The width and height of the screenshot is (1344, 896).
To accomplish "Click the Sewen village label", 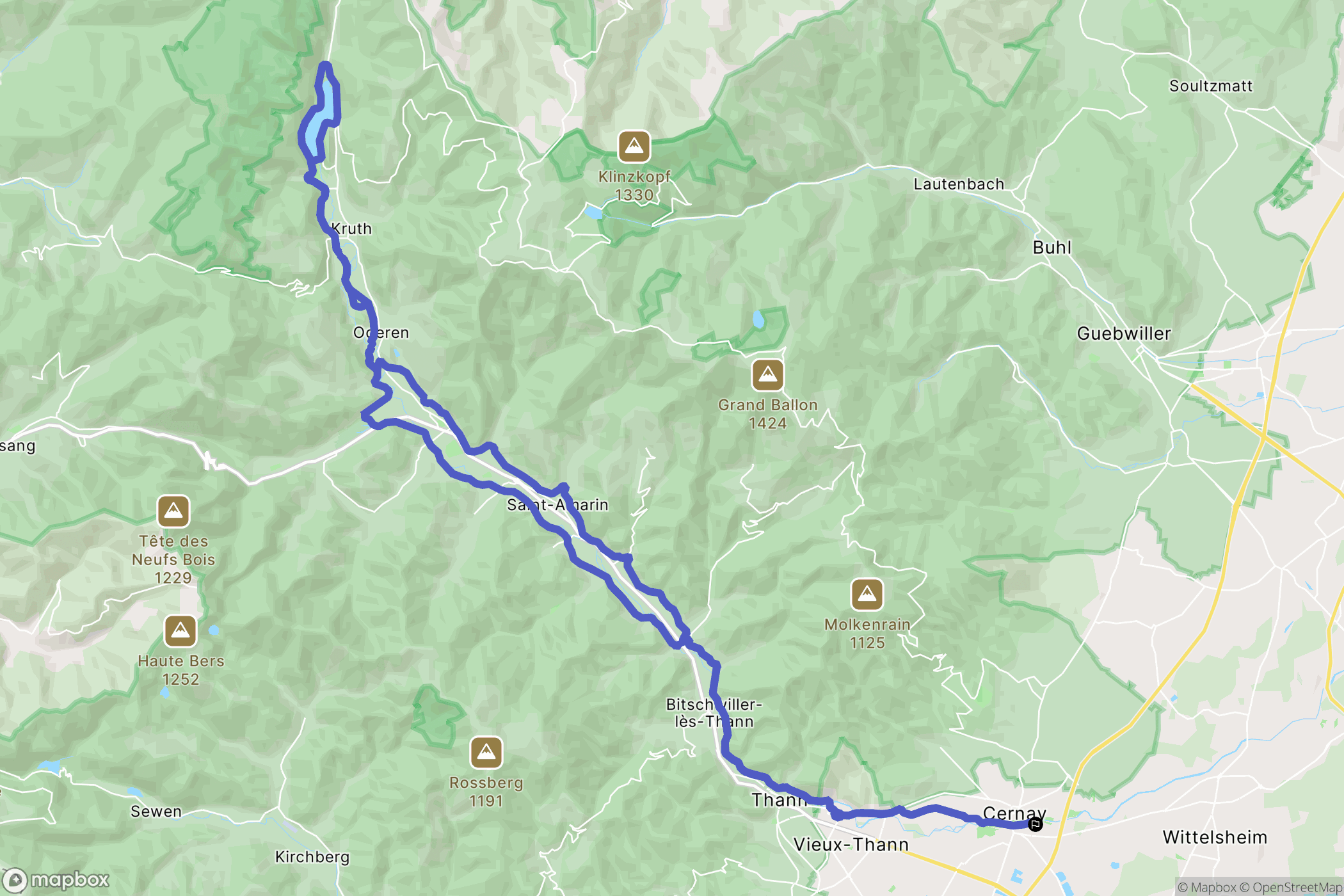I will (156, 812).
